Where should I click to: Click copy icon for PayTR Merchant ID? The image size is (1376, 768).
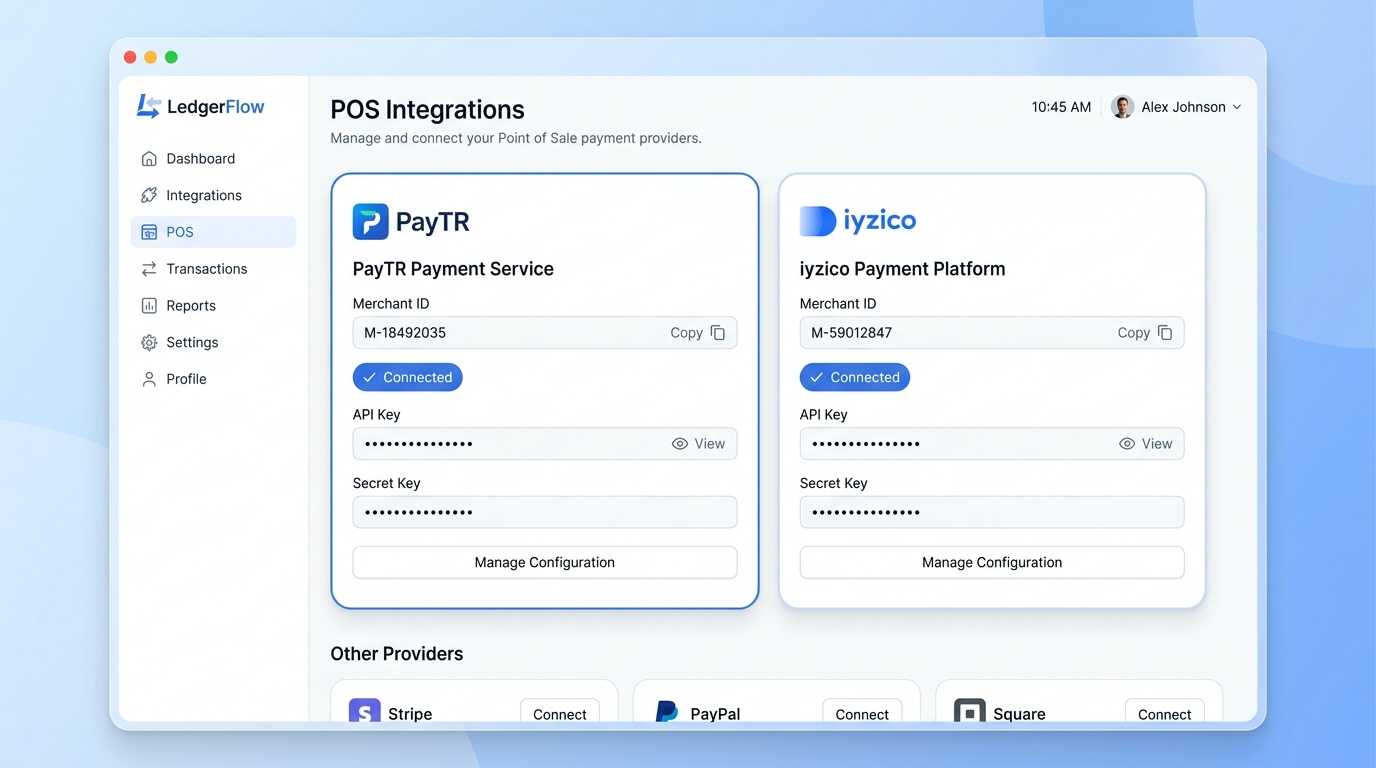[x=718, y=333]
